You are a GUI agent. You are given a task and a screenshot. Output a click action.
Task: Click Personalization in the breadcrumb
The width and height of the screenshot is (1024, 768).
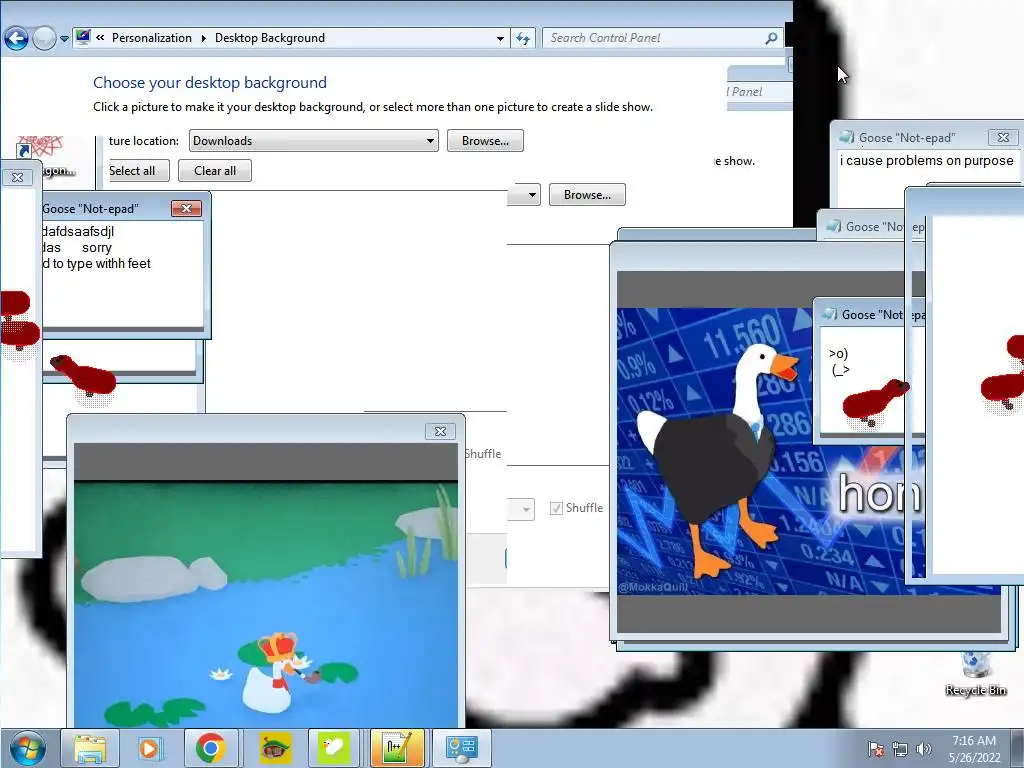click(152, 38)
